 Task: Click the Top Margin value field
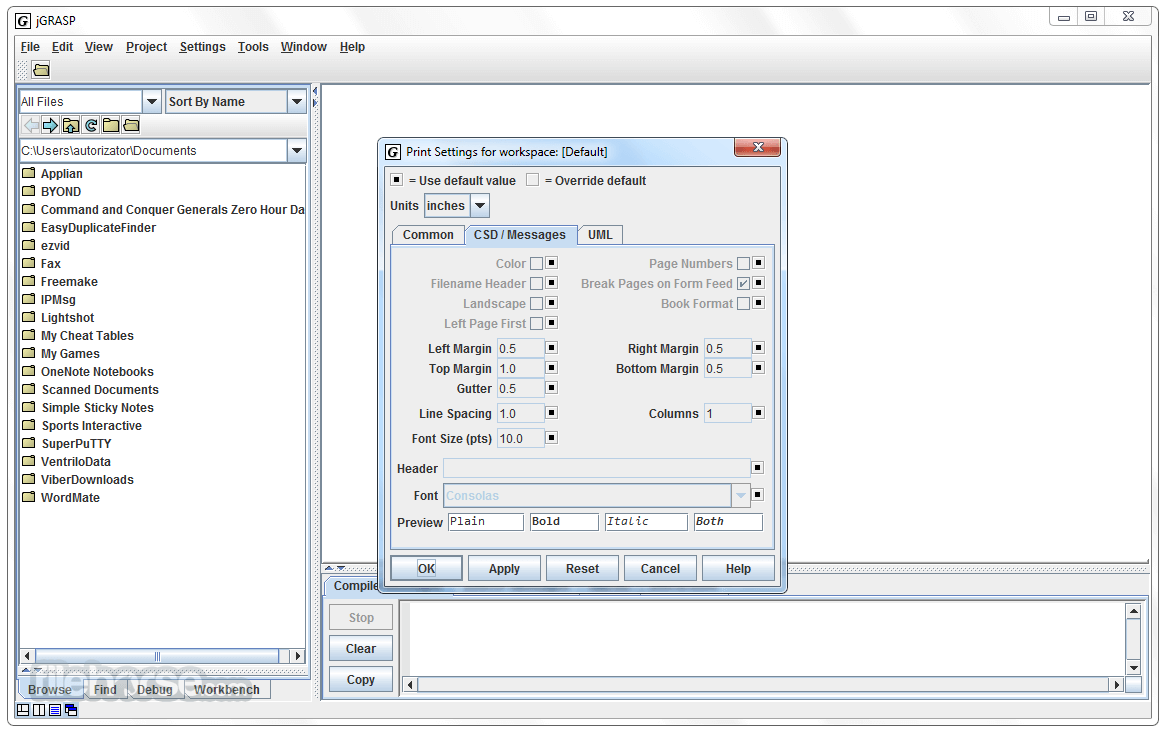(521, 368)
